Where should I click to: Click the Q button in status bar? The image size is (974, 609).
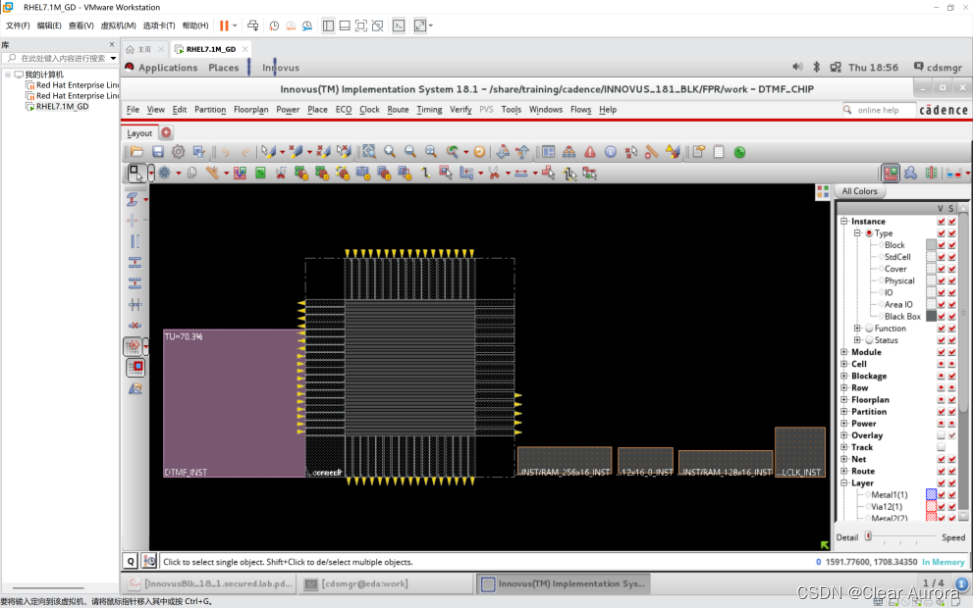[x=130, y=561]
